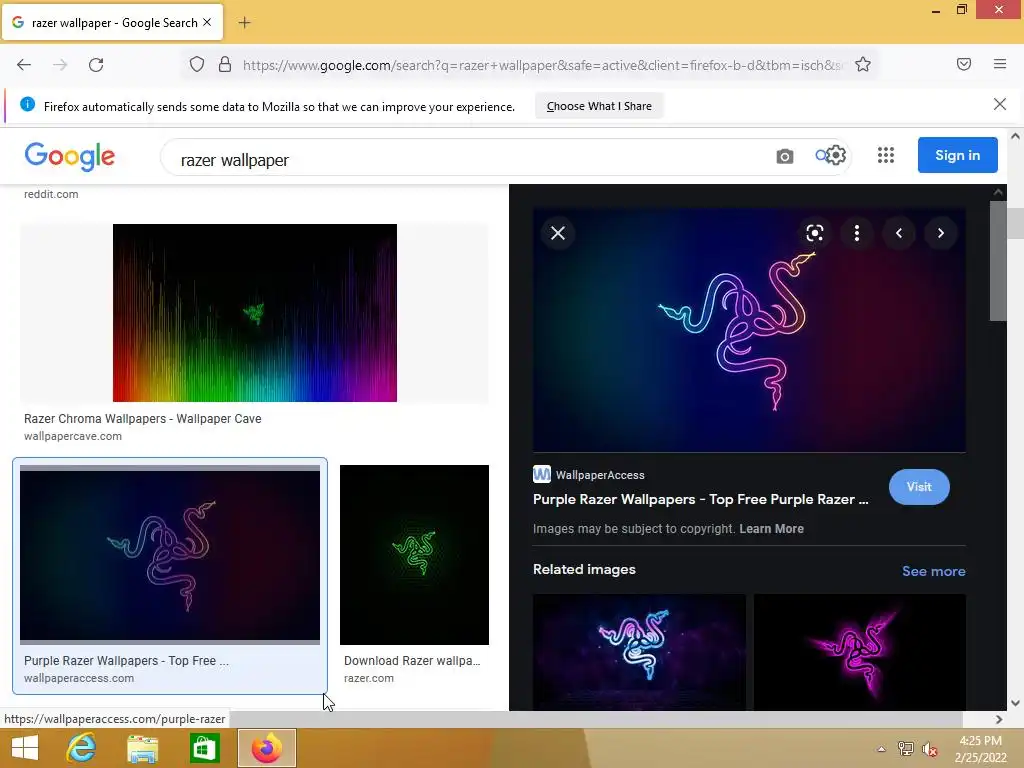
Task: Click Purple Razer Wallpapers - Top Free caption
Action: point(126,661)
